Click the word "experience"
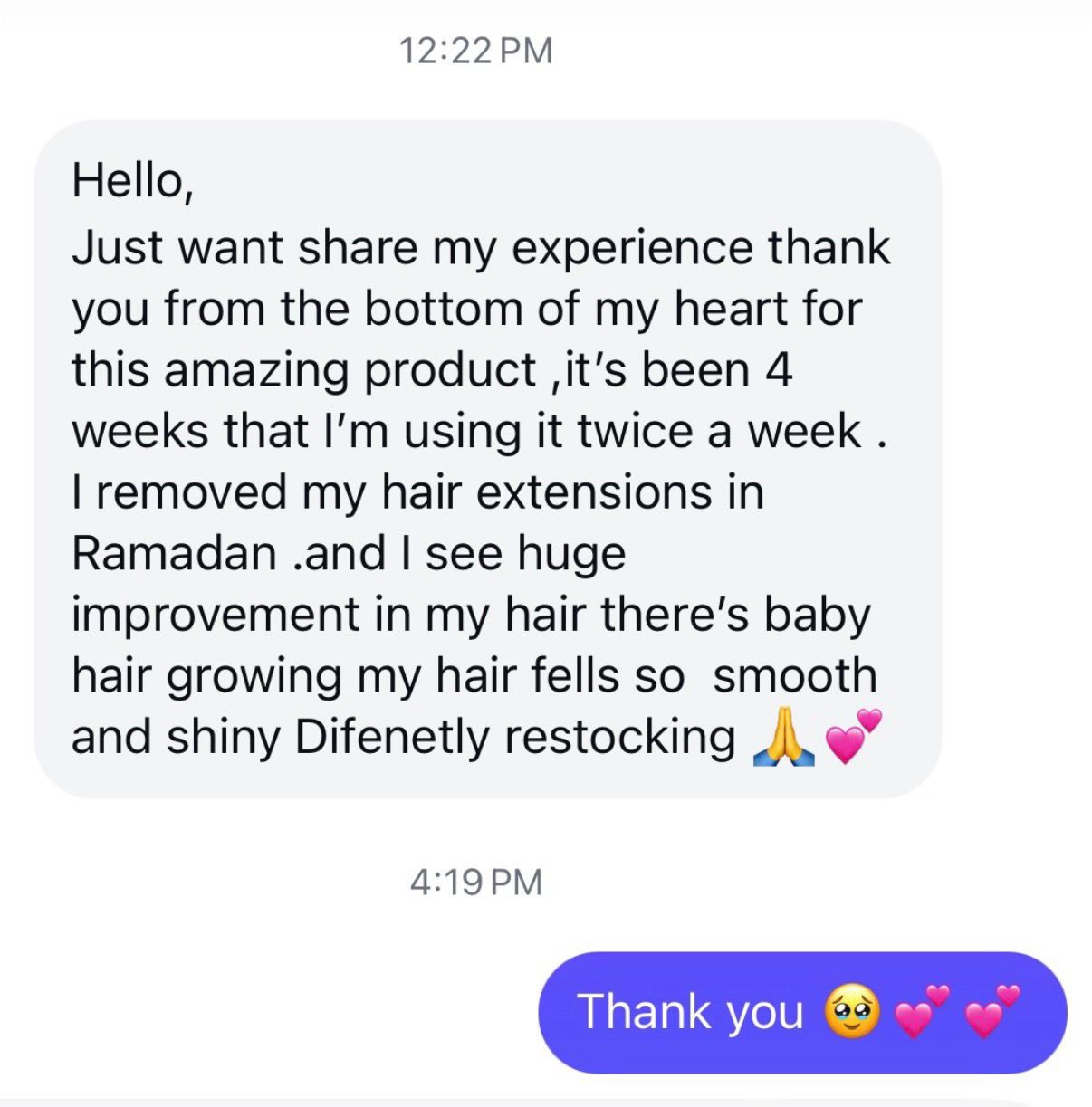1092x1107 pixels. pos(632,250)
